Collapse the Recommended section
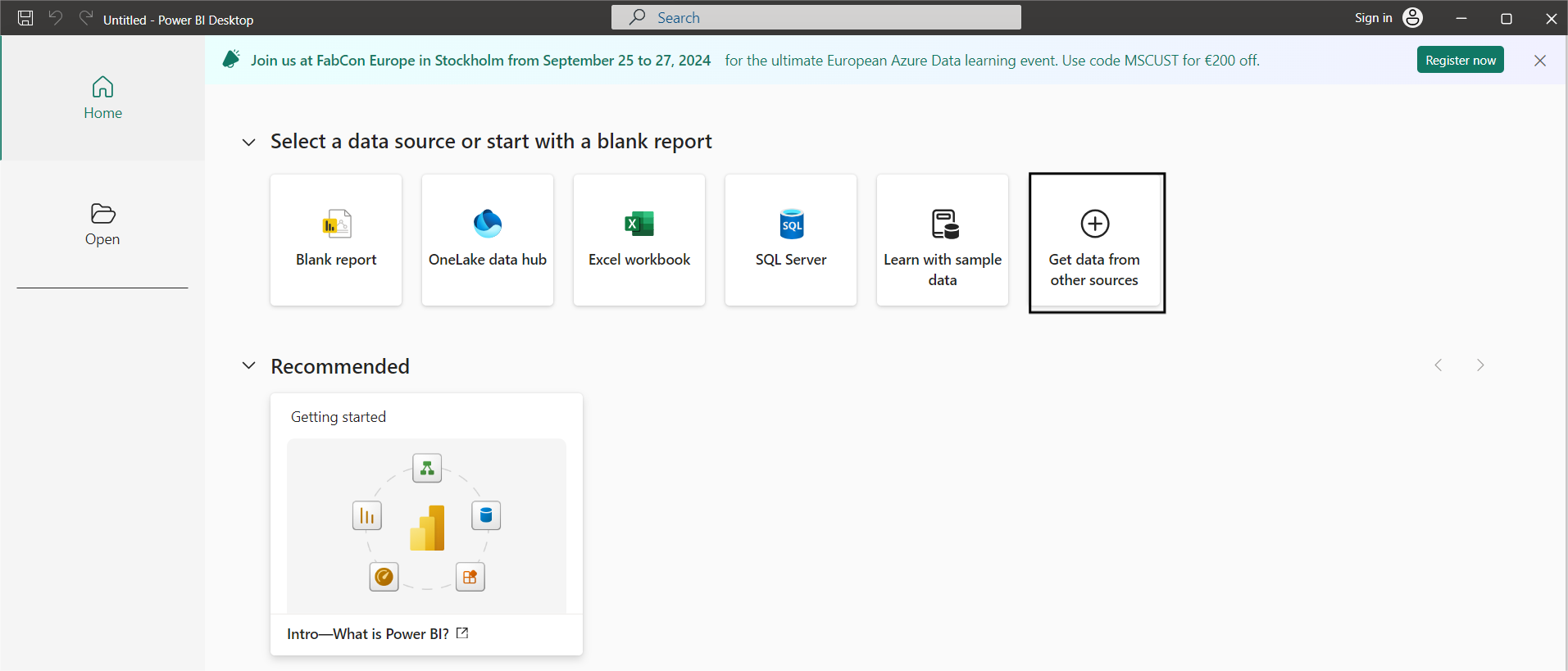The width and height of the screenshot is (1568, 671). coord(248,365)
